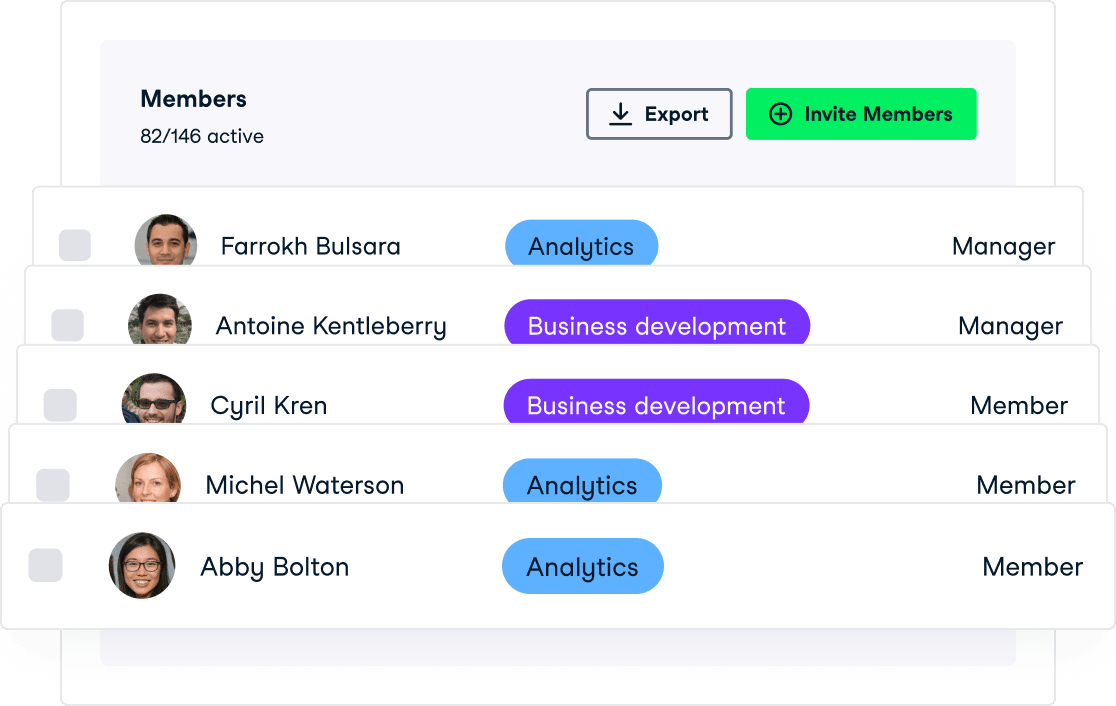
Task: Check the box next to Farrokh Bulsara
Action: (75, 244)
